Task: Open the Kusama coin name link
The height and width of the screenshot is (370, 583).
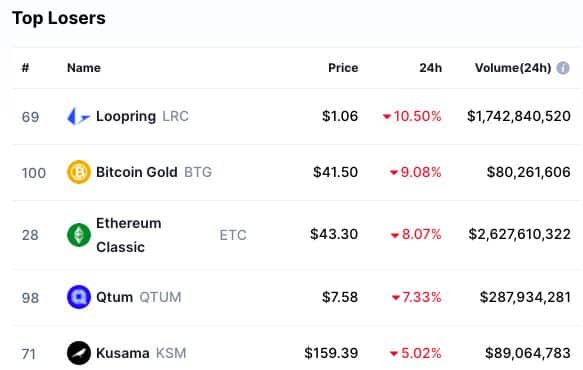Action: (x=123, y=353)
